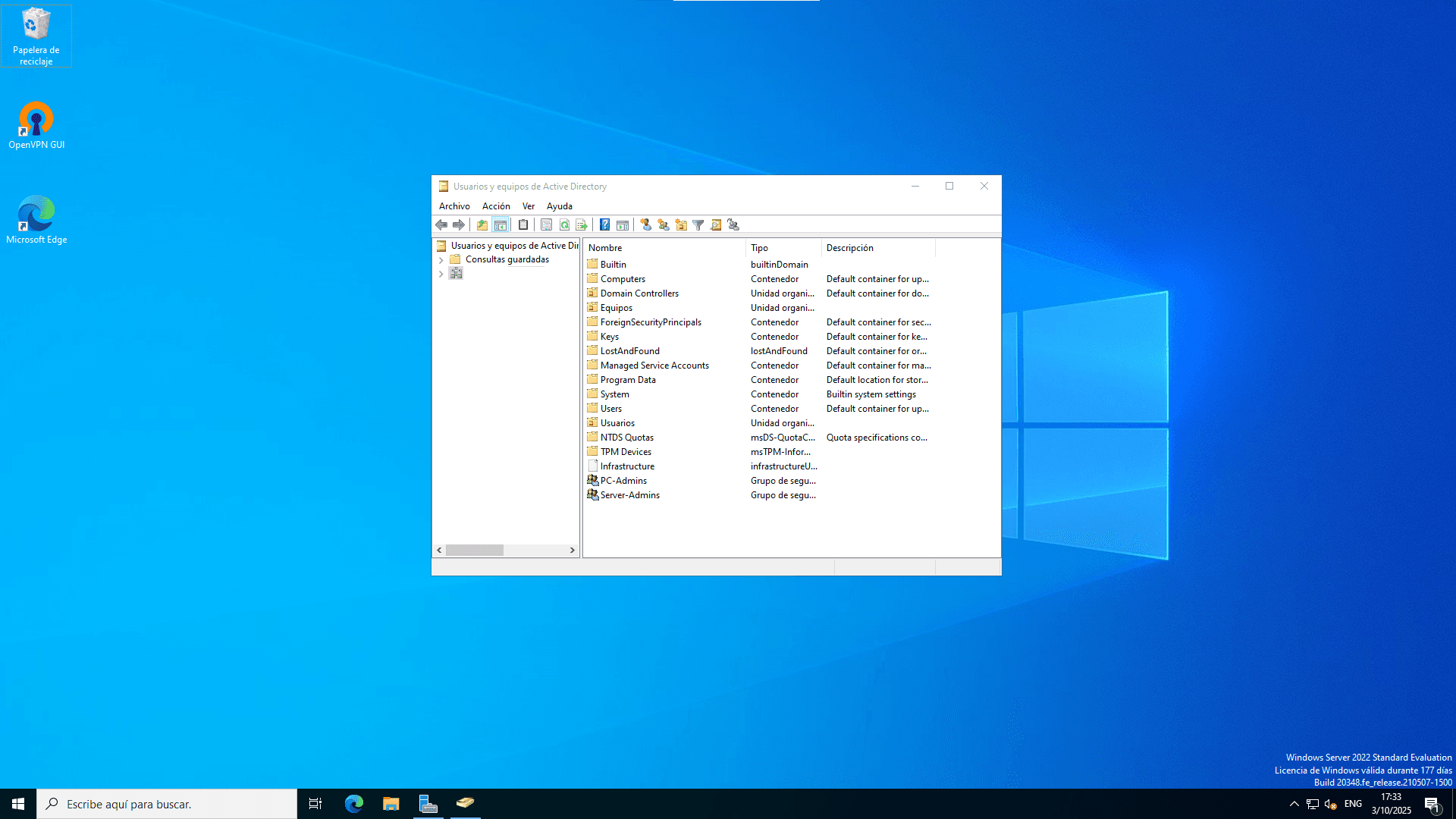The image size is (1456, 819).
Task: Create a new user with the toolbar icon
Action: 646,224
